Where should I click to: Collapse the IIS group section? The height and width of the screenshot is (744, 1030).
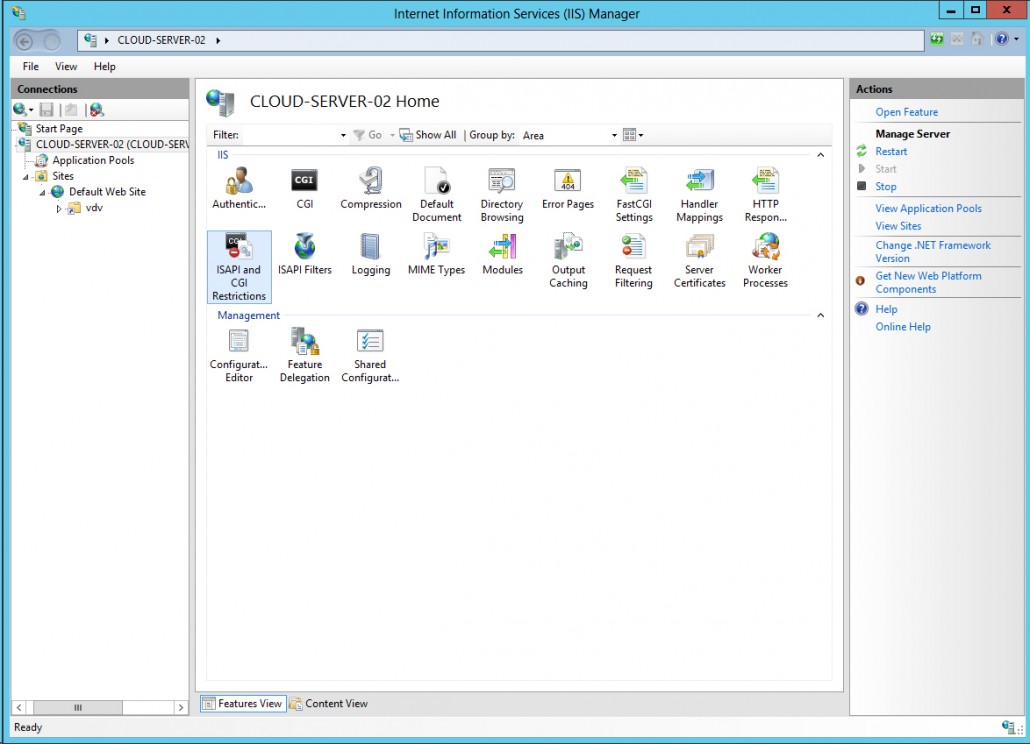(820, 155)
